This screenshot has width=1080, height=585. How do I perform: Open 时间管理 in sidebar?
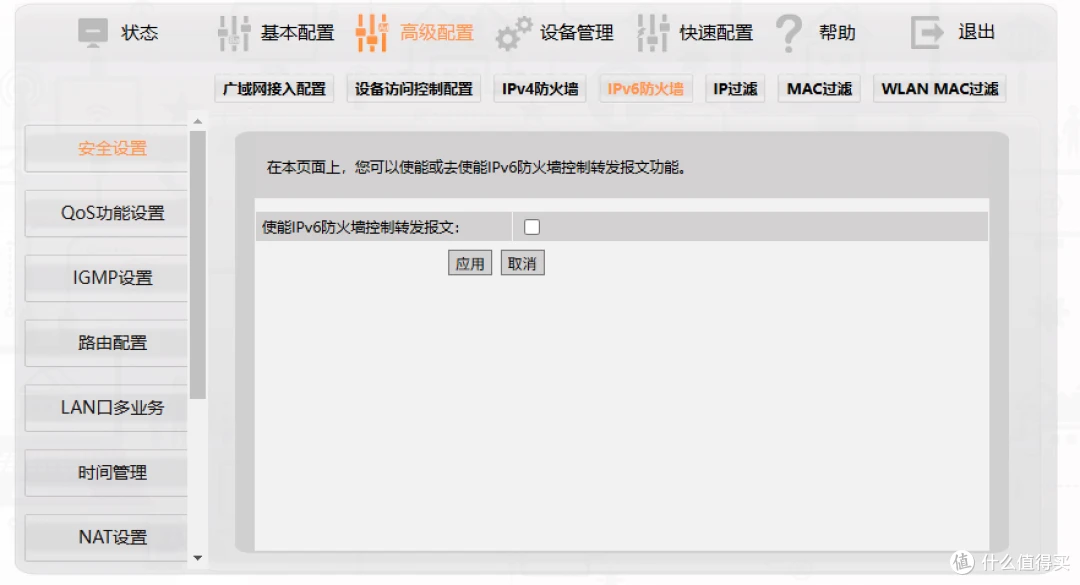106,472
